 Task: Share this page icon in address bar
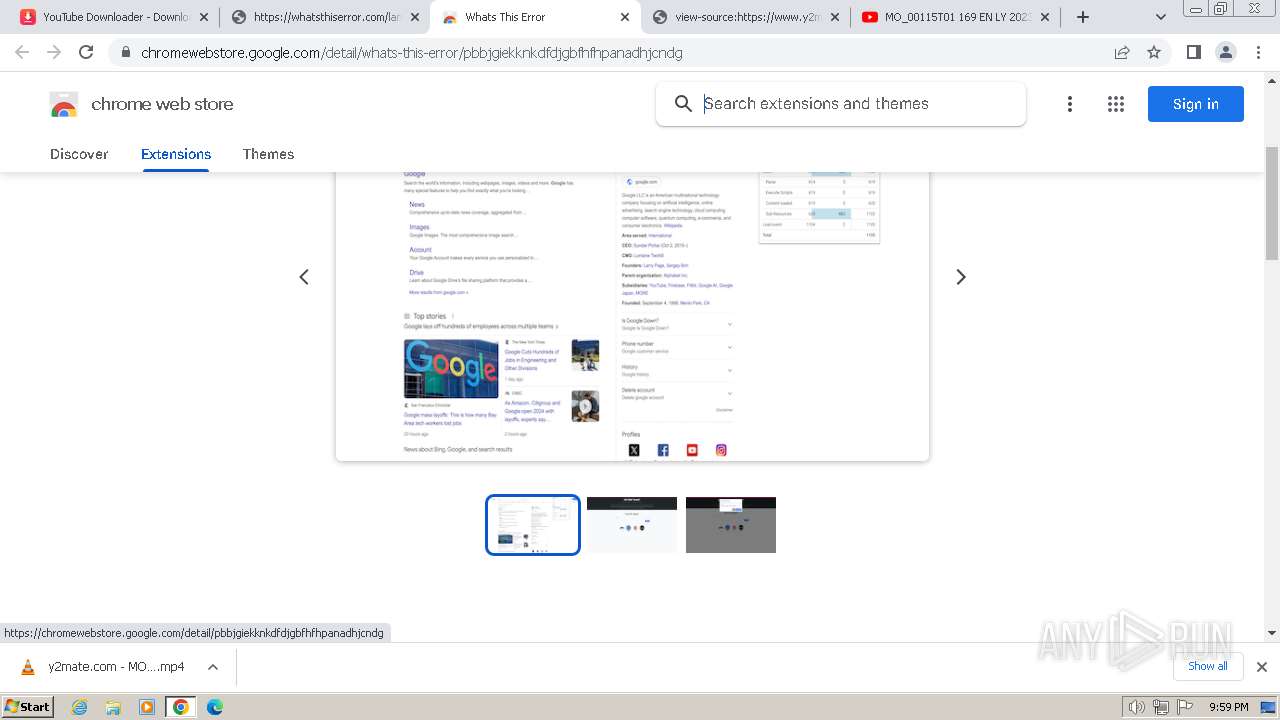pos(1122,52)
